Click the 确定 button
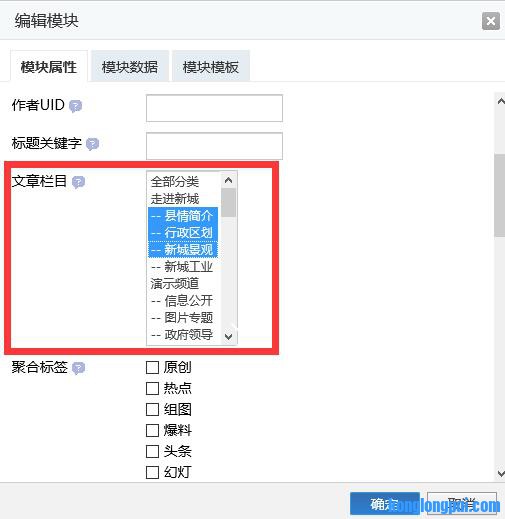 [x=385, y=504]
